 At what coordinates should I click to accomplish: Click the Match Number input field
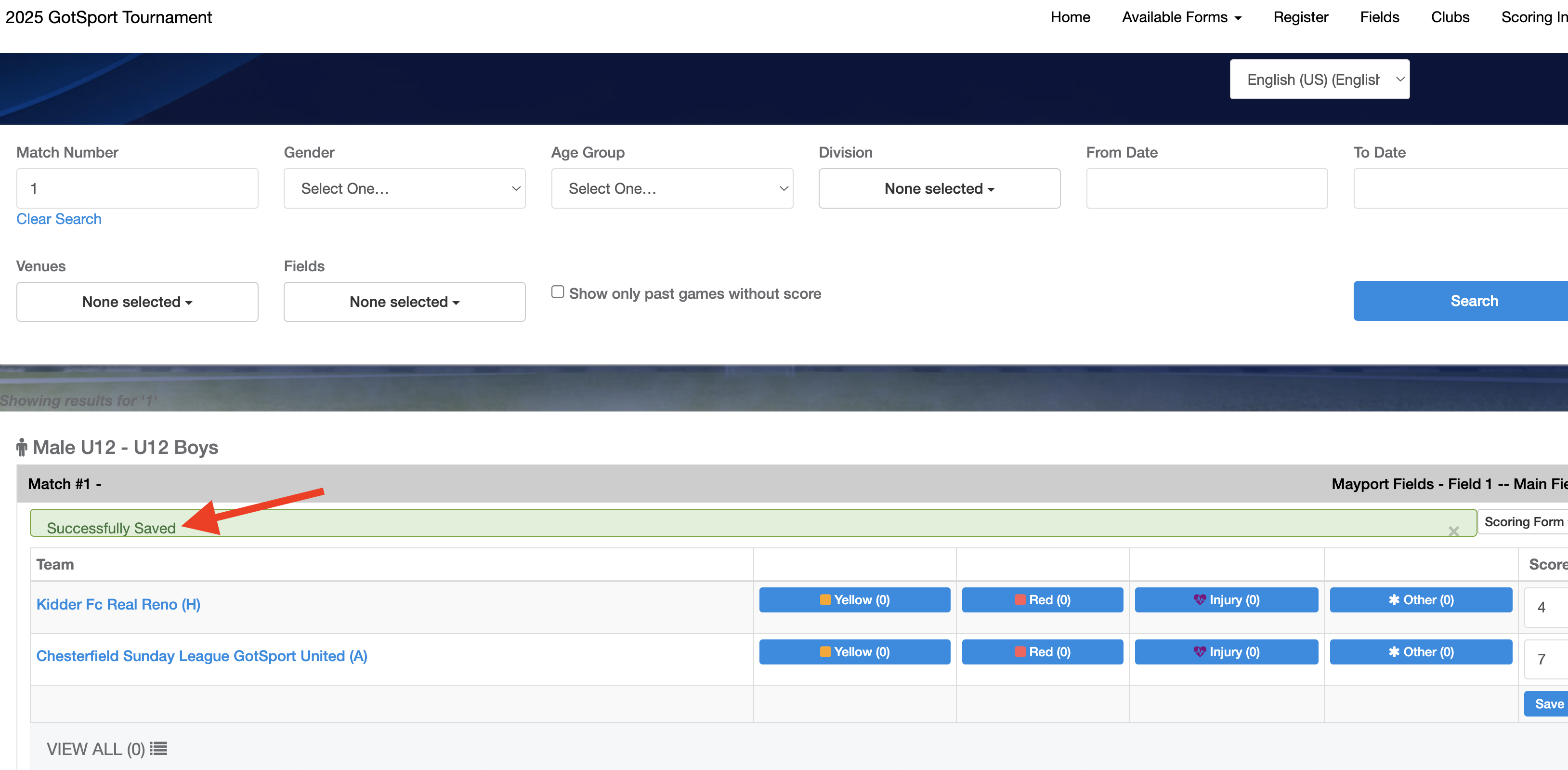coord(137,188)
